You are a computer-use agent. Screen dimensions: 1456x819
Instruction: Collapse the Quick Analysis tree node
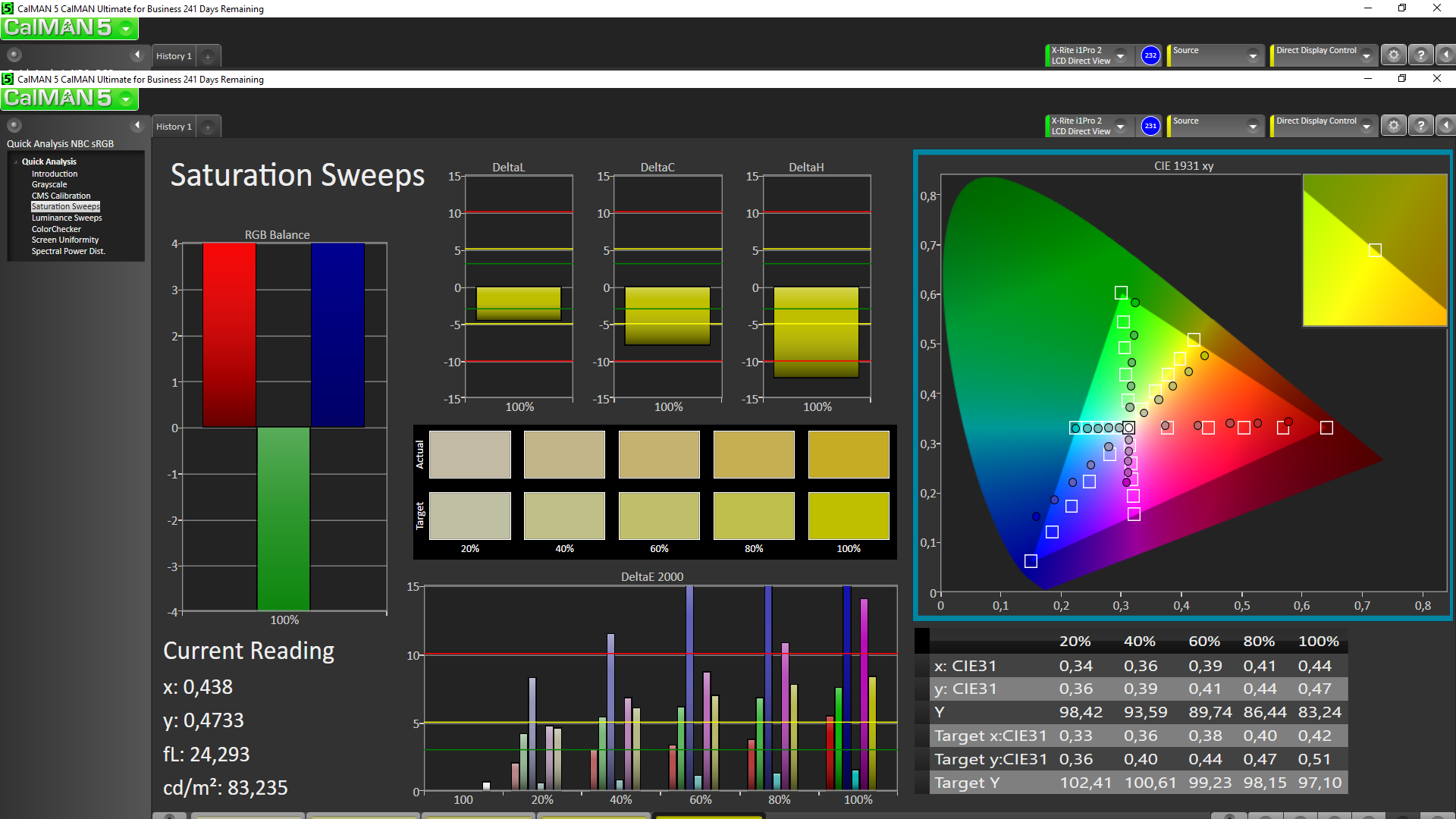pos(15,162)
